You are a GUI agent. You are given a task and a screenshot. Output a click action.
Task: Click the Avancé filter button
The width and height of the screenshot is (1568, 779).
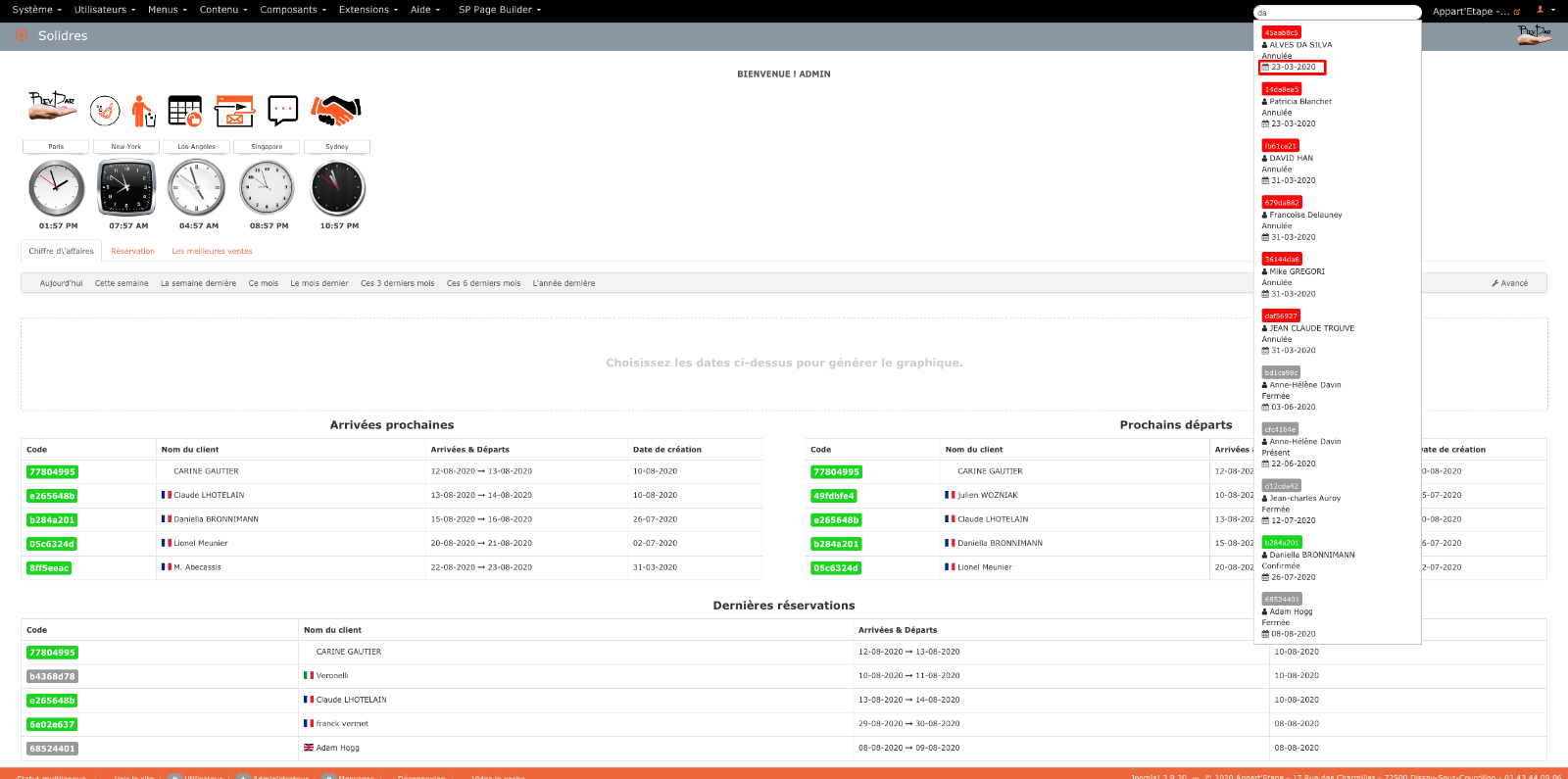pos(1509,283)
